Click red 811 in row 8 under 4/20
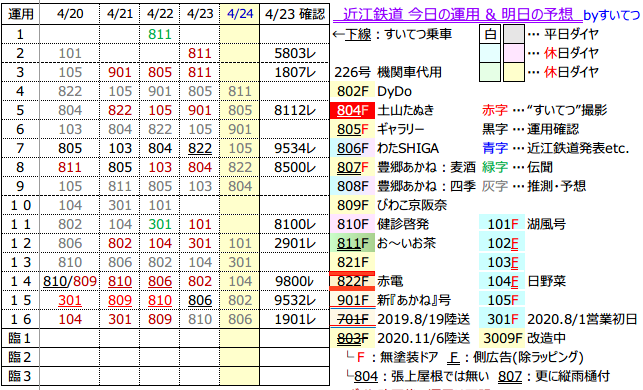The width and height of the screenshot is (643, 390). click(x=70, y=167)
